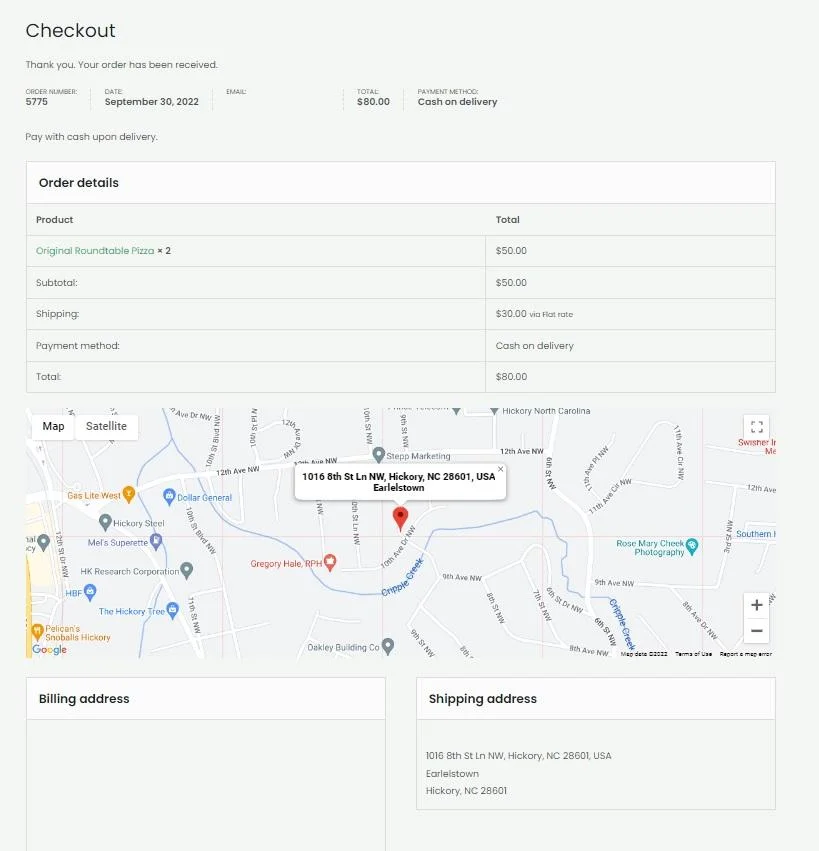Image resolution: width=819 pixels, height=851 pixels.
Task: Click the Hickory North Carolina map pin
Action: point(494,411)
